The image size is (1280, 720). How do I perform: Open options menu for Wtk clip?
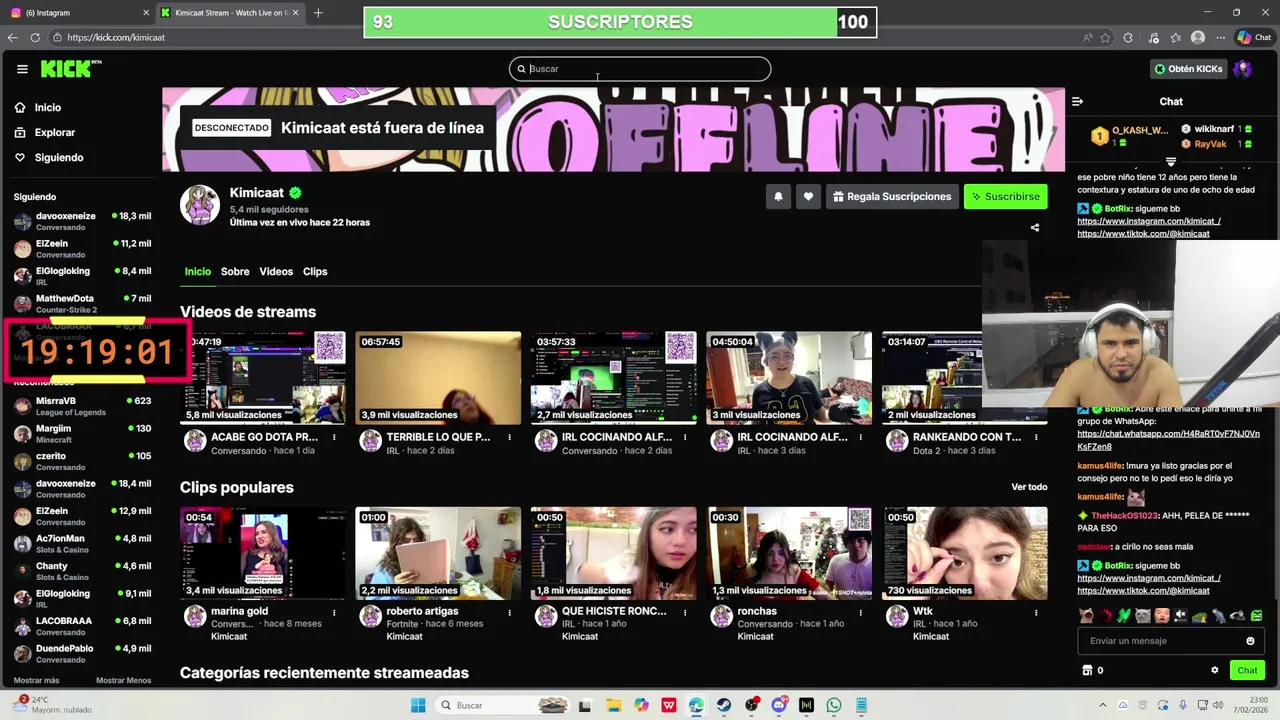click(1036, 612)
